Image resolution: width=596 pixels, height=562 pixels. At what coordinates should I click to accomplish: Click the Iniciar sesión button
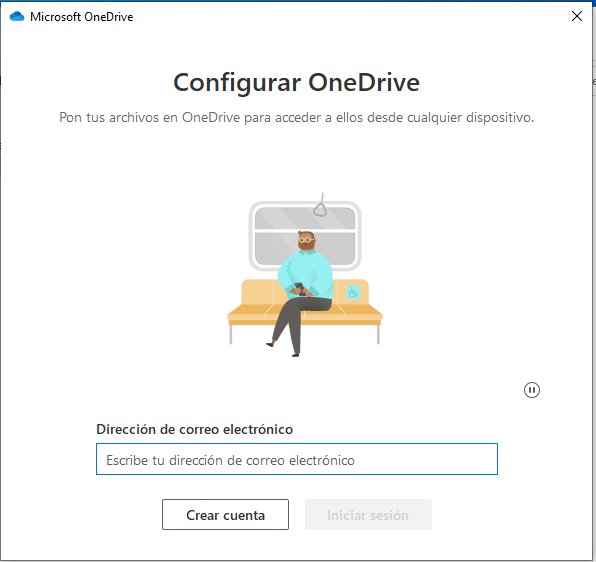click(x=368, y=515)
